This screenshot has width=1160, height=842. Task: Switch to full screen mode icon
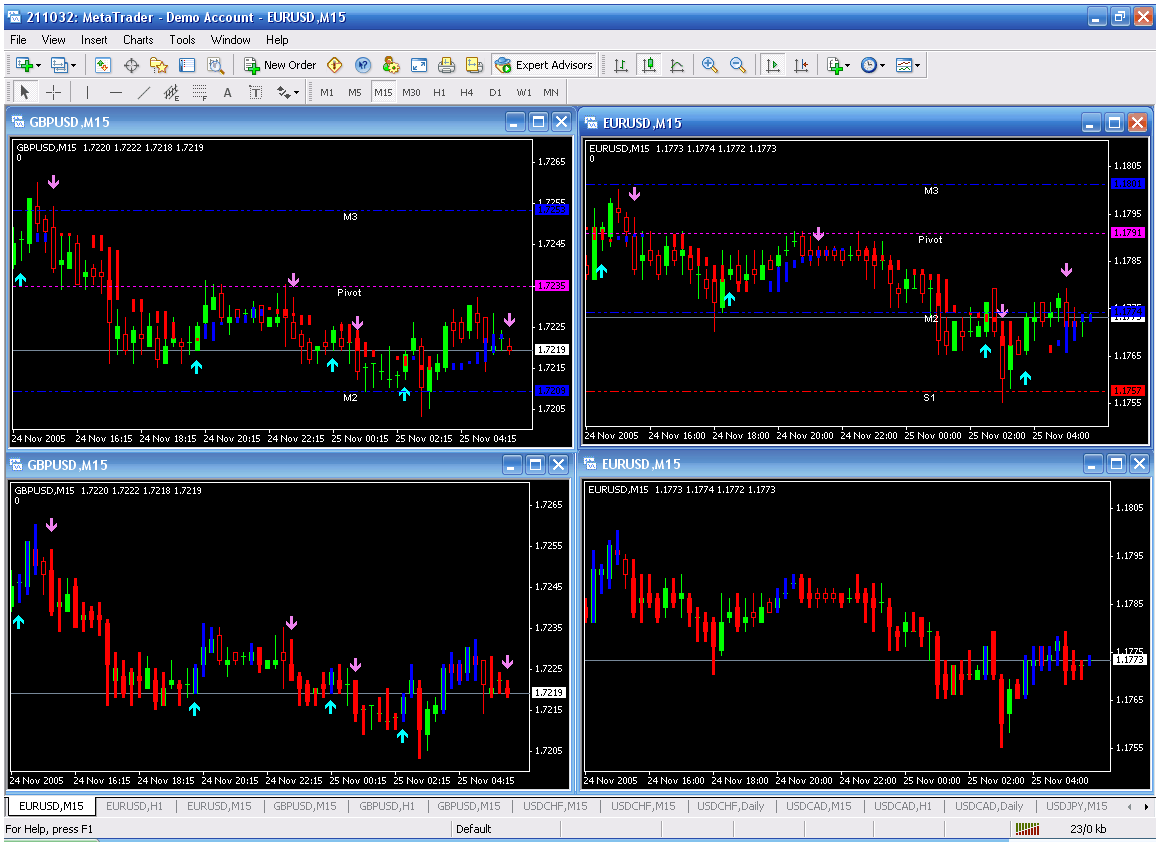[x=419, y=65]
